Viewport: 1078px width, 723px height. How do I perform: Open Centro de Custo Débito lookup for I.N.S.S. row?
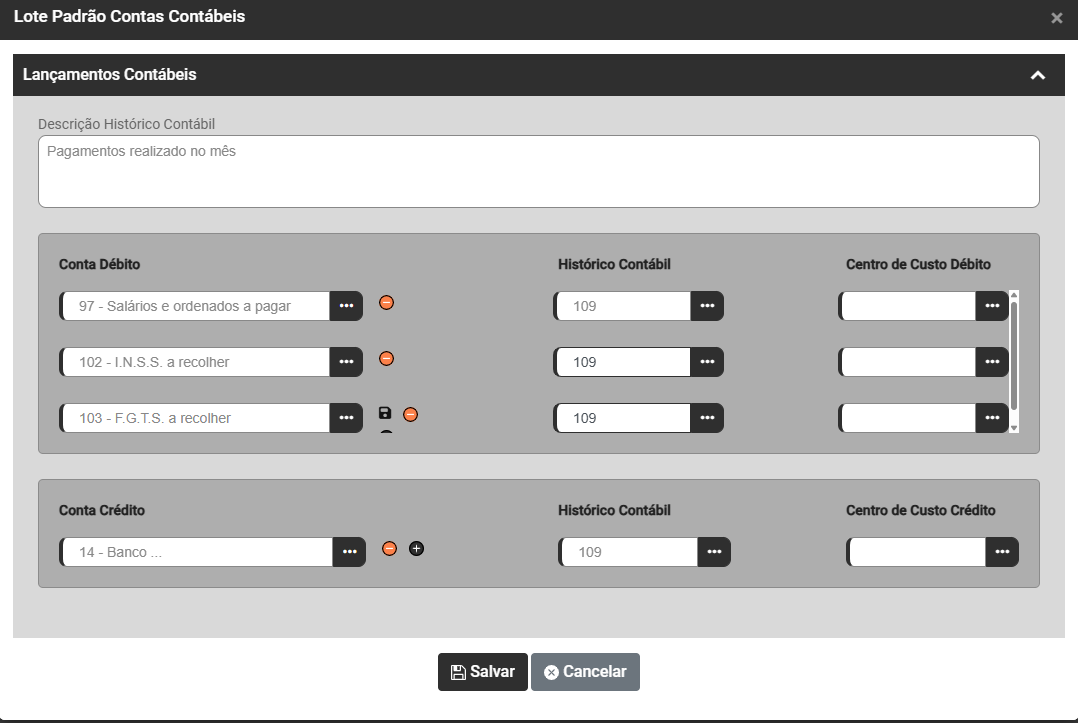(992, 362)
